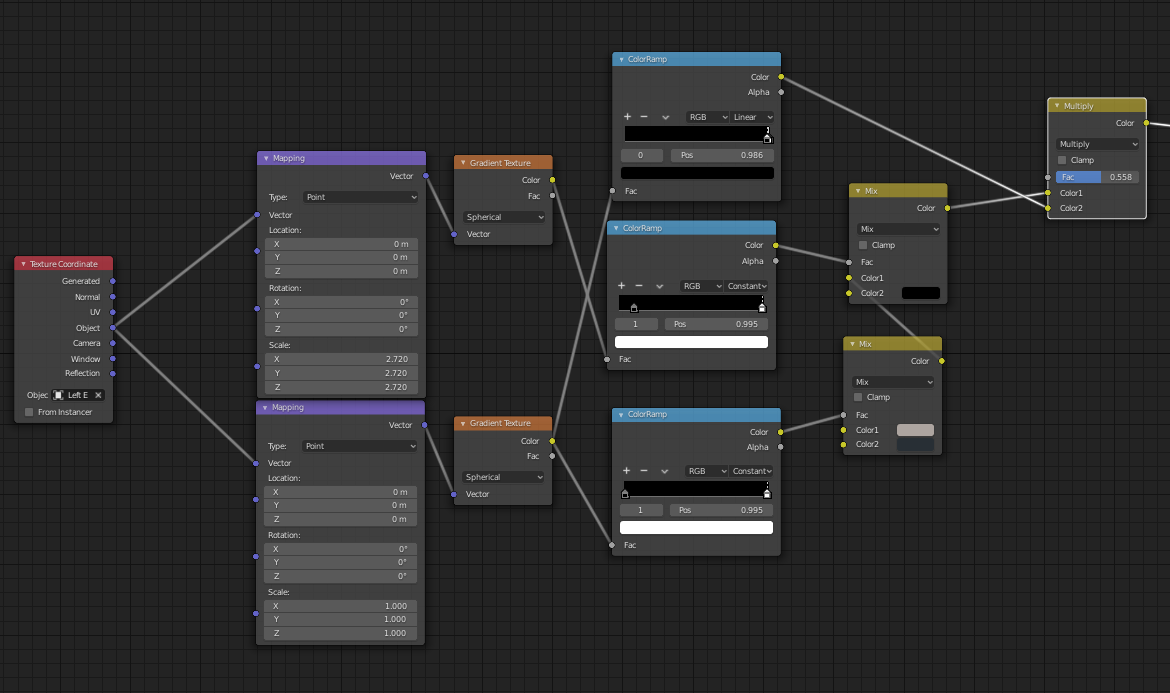The image size is (1170, 693).
Task: Open tools chevron in the Linear ColorRamp
Action: click(665, 117)
